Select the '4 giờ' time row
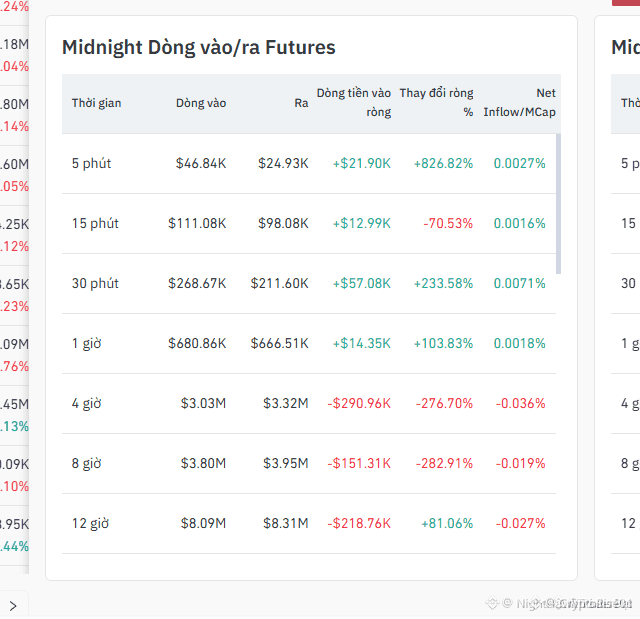Viewport: 640px width, 619px height. pyautogui.click(x=309, y=404)
